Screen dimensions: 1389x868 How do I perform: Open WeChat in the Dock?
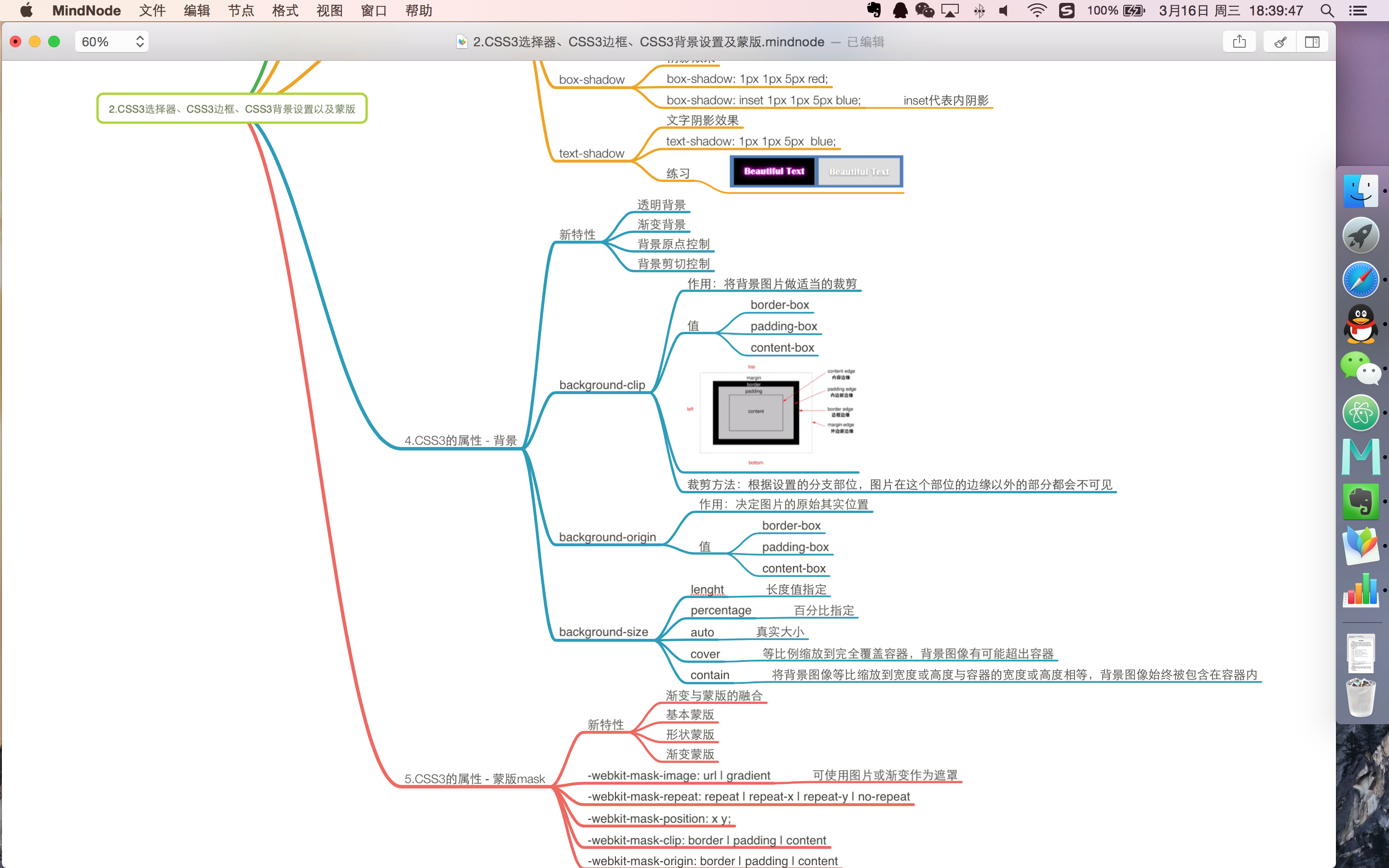point(1360,368)
